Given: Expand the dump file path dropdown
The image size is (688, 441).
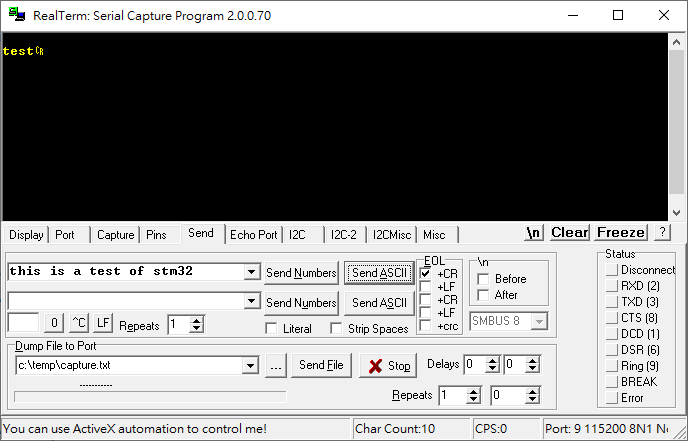Looking at the screenshot, I should pos(250,366).
